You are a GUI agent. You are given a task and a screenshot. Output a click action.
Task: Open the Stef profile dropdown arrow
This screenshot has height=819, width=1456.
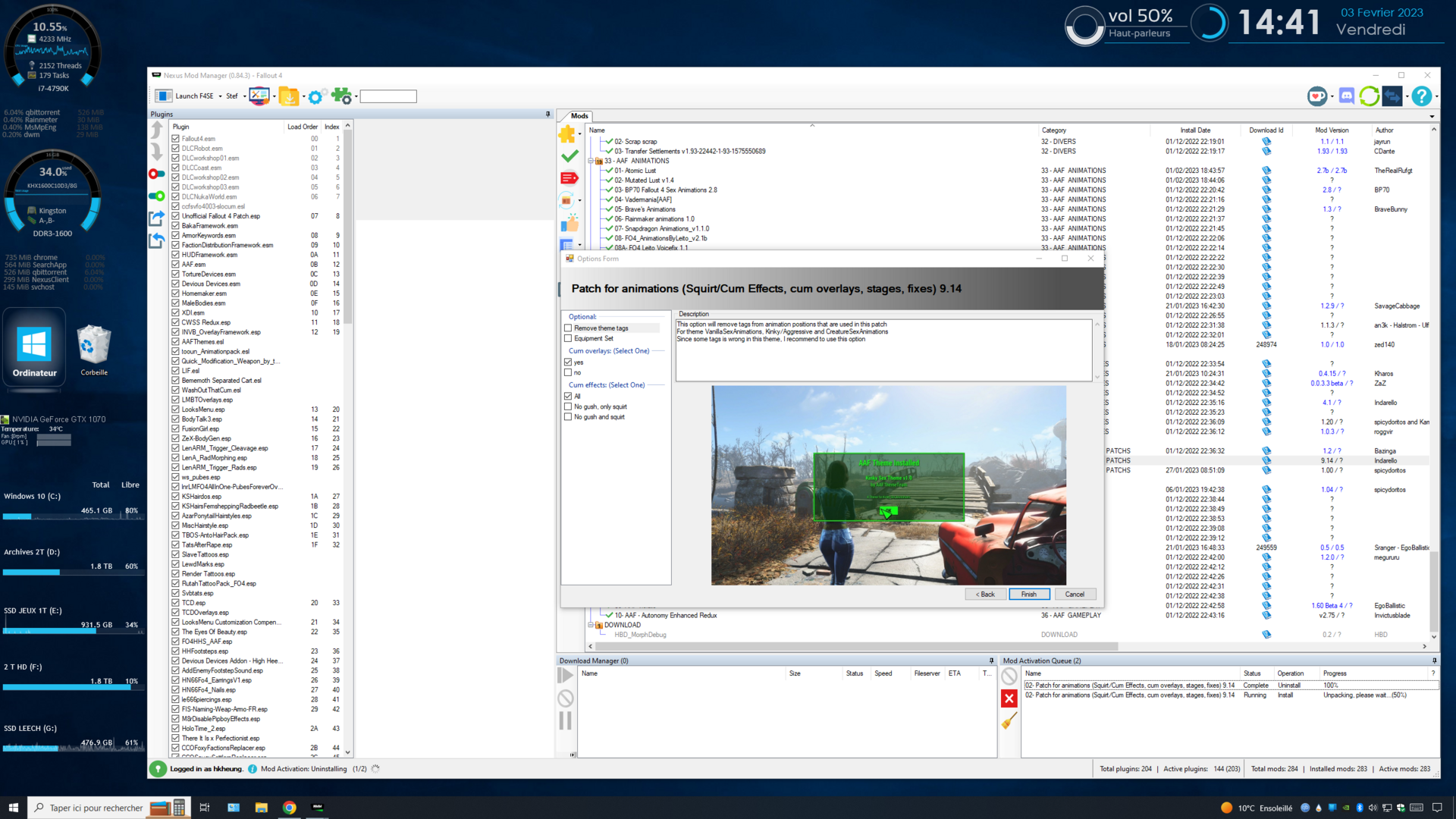[244, 96]
